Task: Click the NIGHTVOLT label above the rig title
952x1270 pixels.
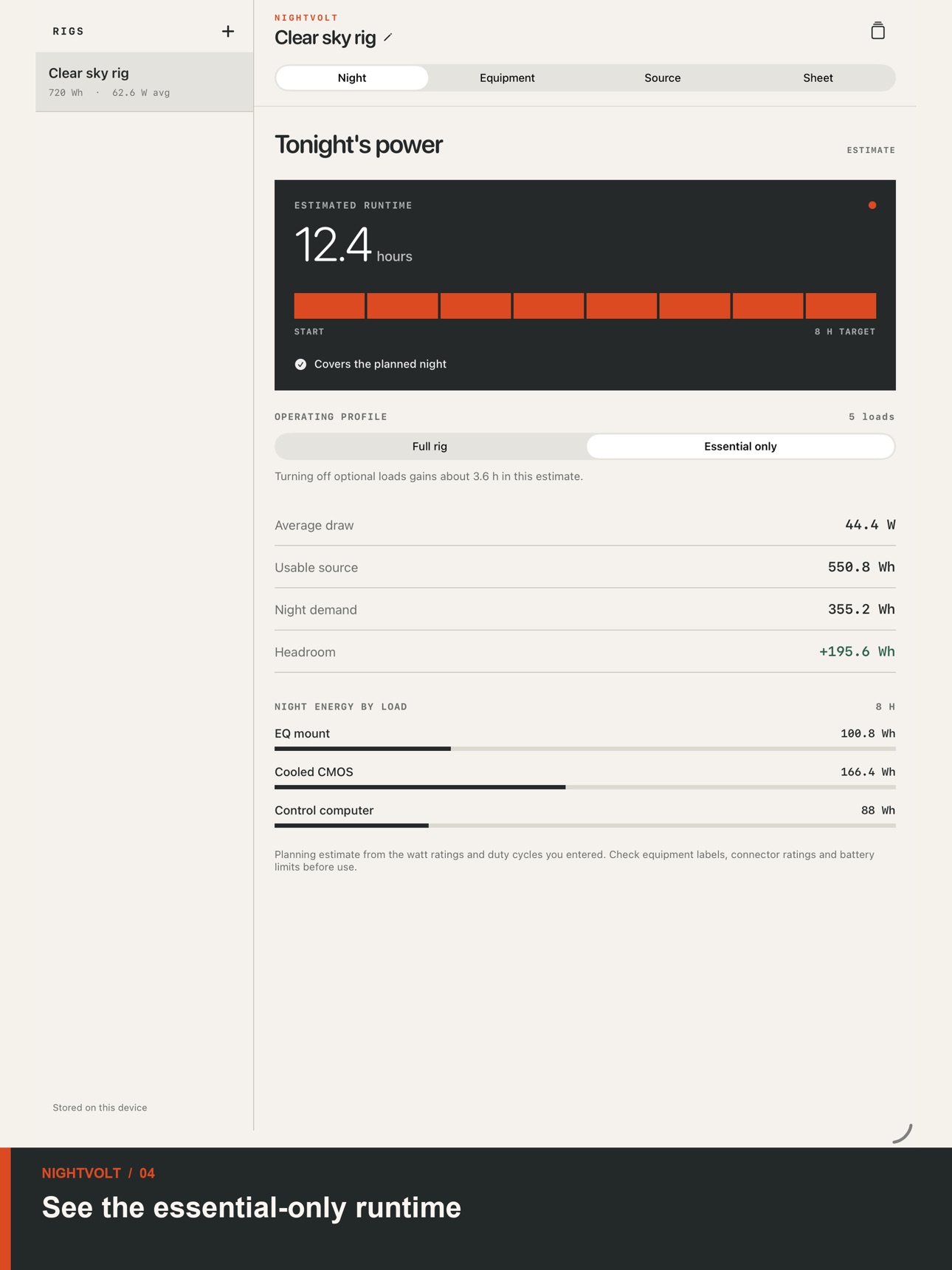Action: (306, 18)
